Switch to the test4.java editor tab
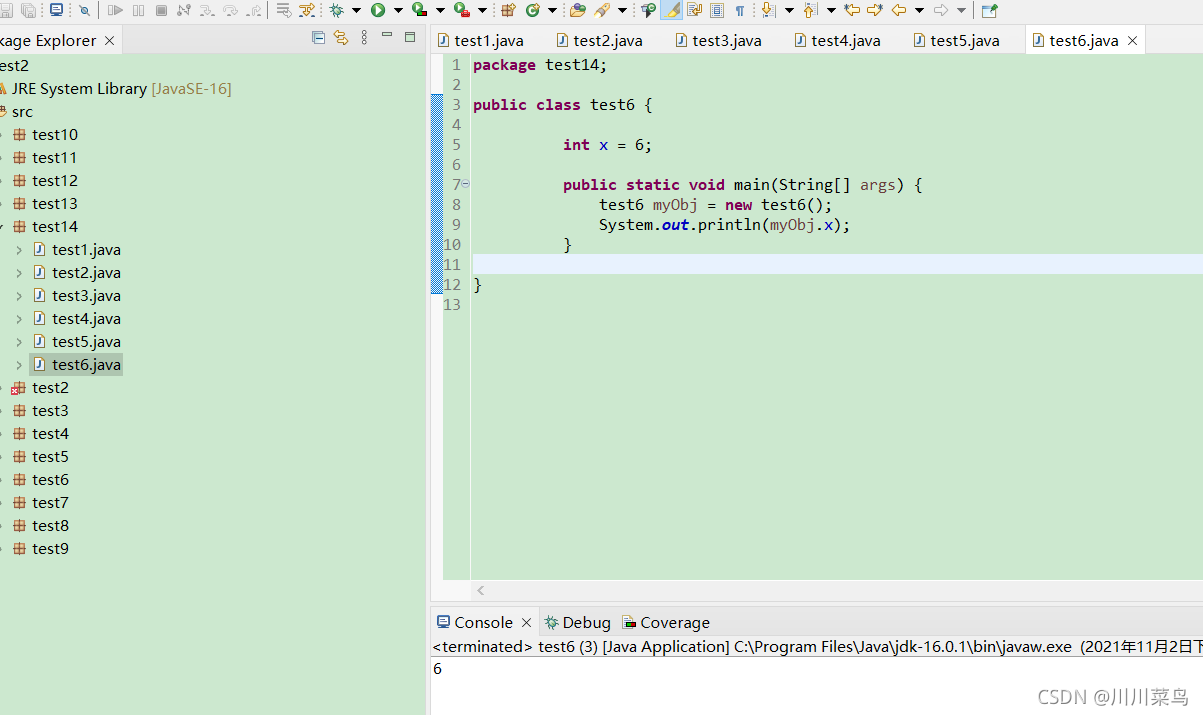This screenshot has width=1203, height=715. click(x=837, y=40)
